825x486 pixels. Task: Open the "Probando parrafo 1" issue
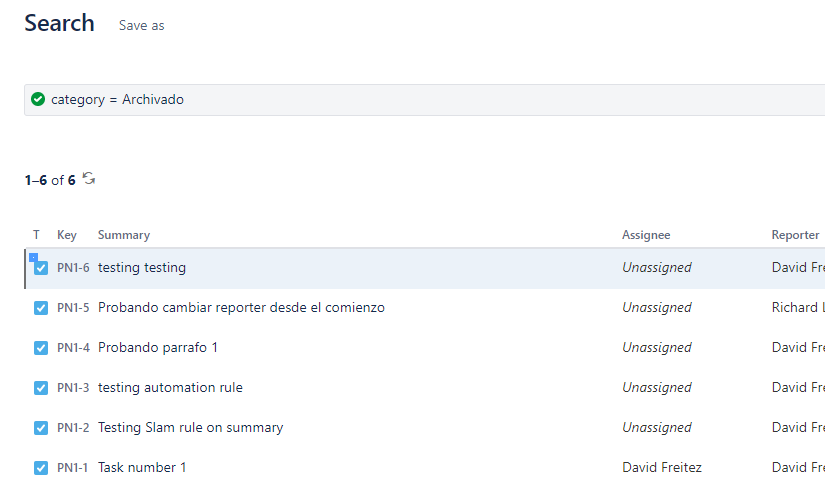coord(158,348)
